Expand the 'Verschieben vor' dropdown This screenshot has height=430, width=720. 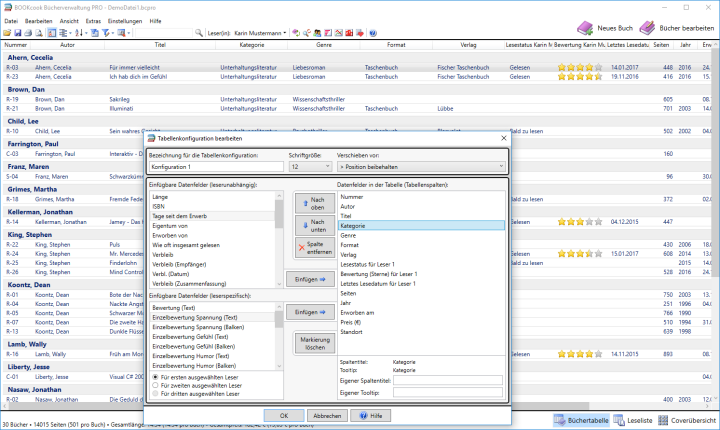422,166
